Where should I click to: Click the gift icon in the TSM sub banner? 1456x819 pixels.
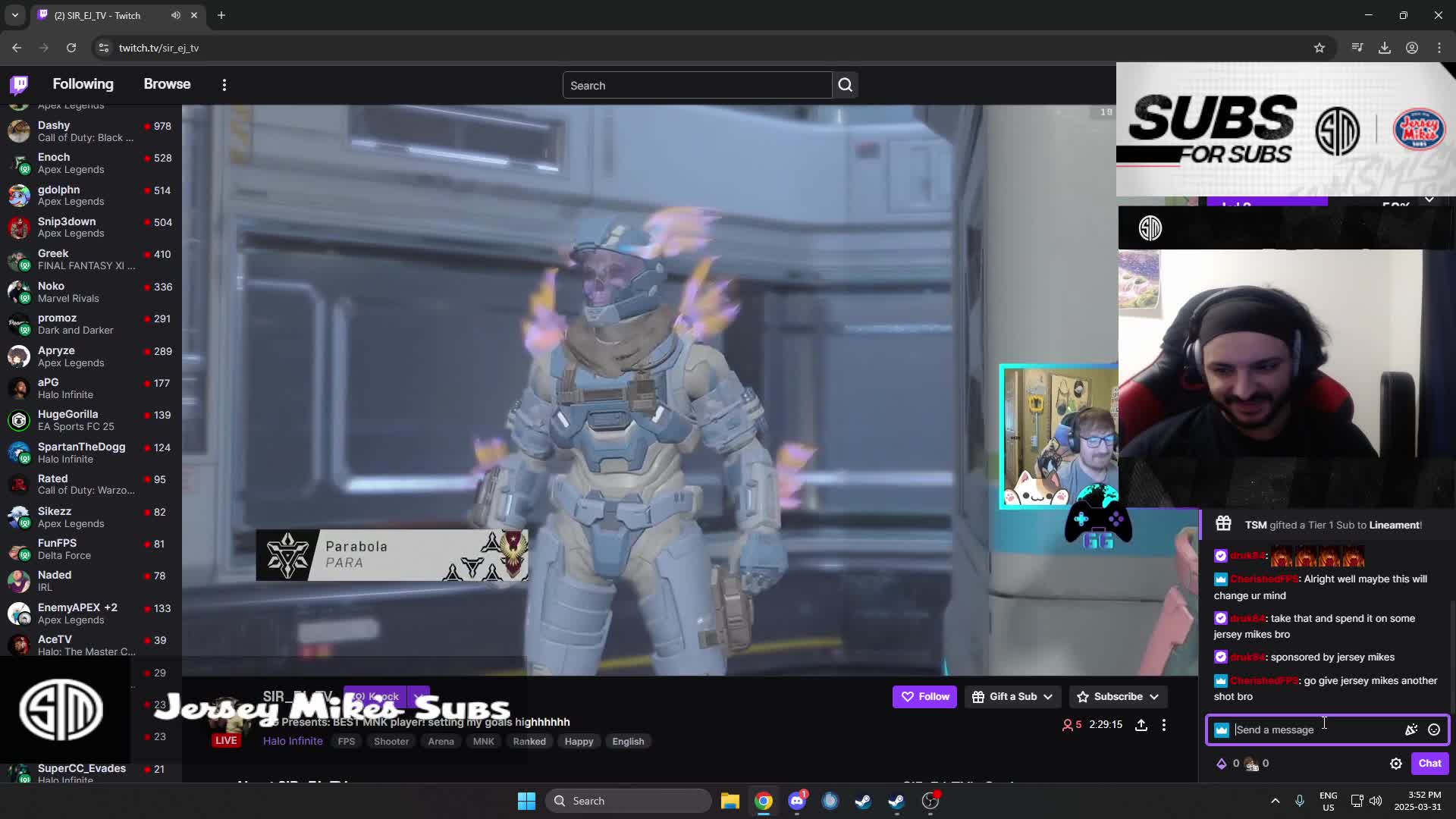point(1223,524)
